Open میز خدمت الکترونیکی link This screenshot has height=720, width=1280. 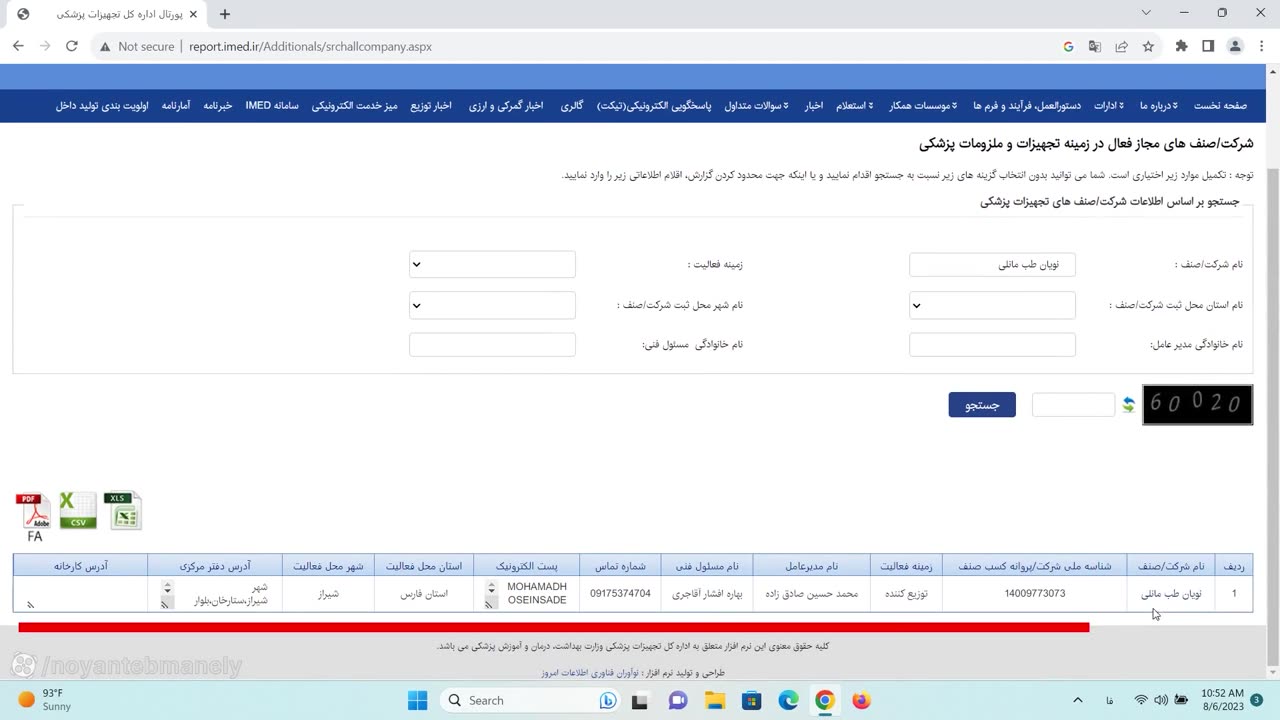point(355,106)
